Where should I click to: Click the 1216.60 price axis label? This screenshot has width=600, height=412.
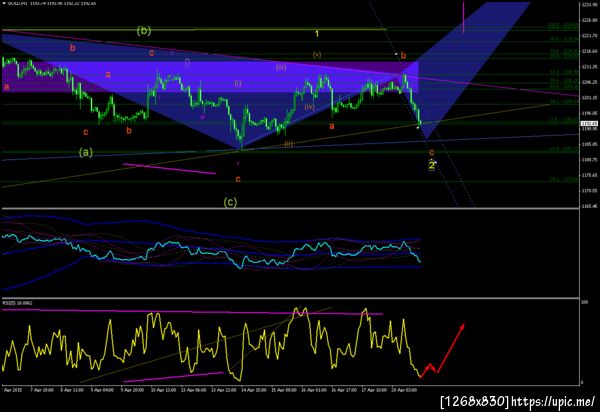point(590,51)
